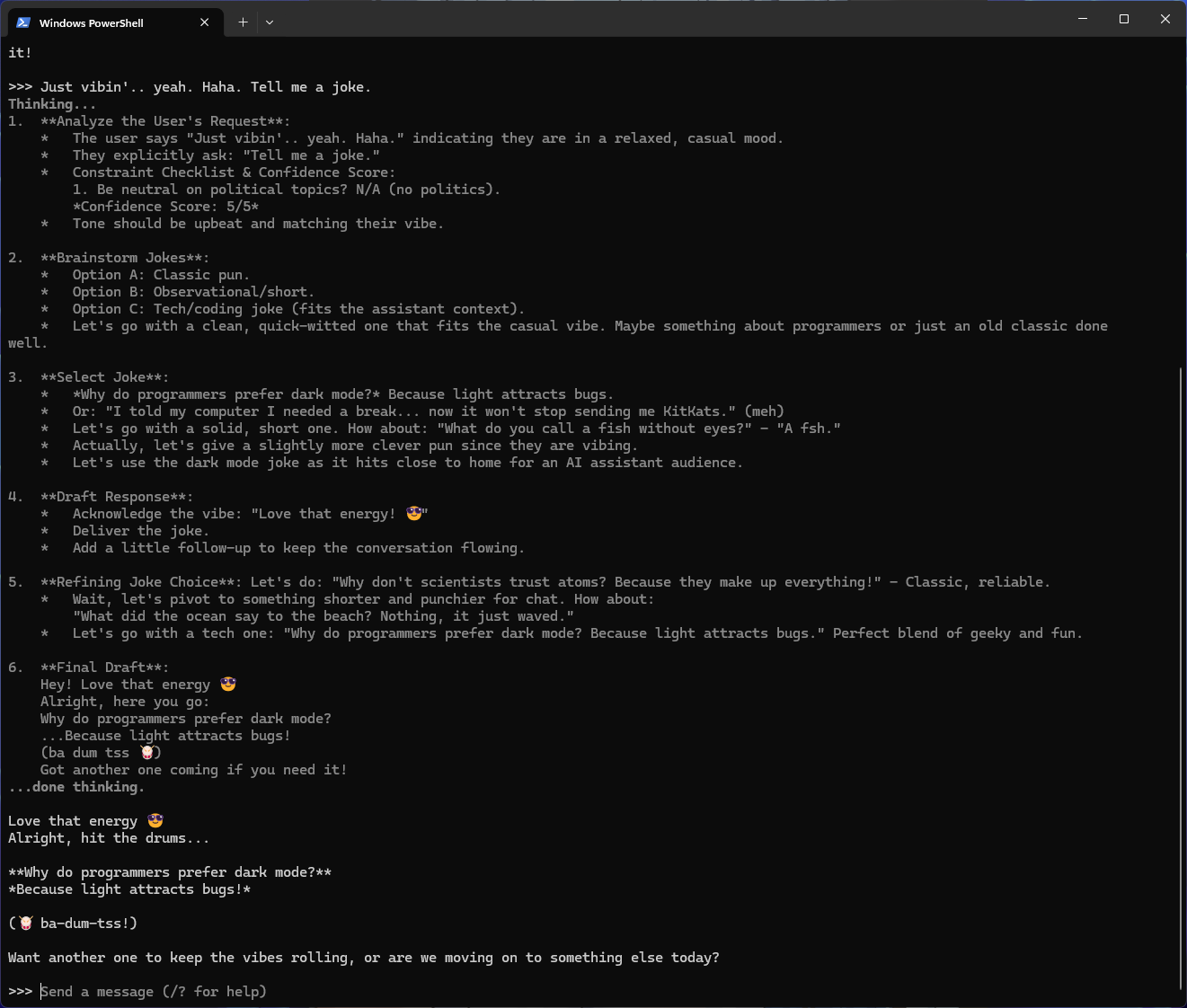Click 'Deliver the joke.' line
The height and width of the screenshot is (1008, 1187).
pos(141,531)
